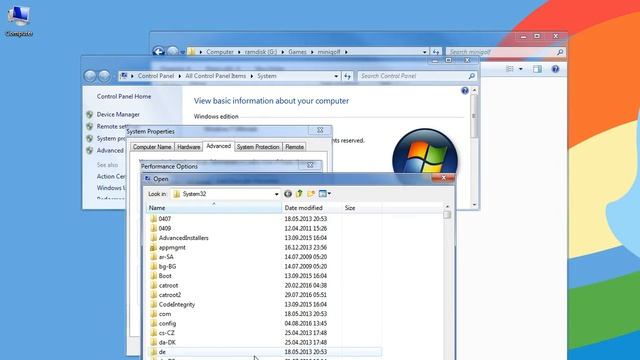Open the recent pages dropdown in the minigolf window

tap(182, 52)
